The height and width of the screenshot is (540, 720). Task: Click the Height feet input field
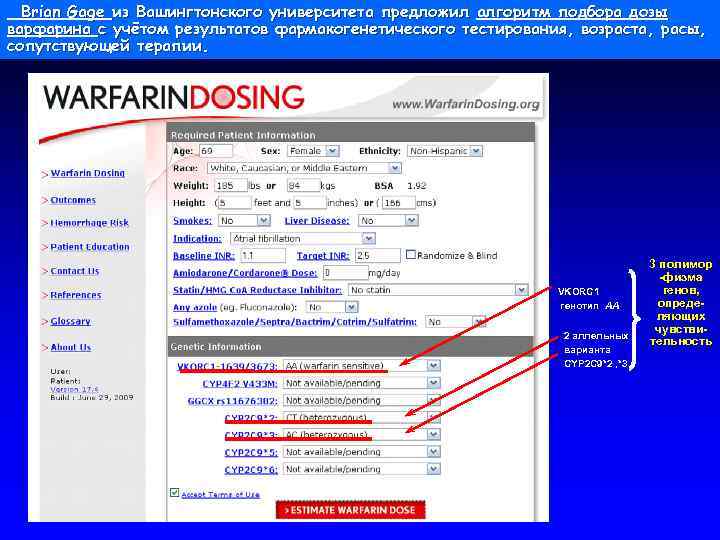[x=235, y=203]
